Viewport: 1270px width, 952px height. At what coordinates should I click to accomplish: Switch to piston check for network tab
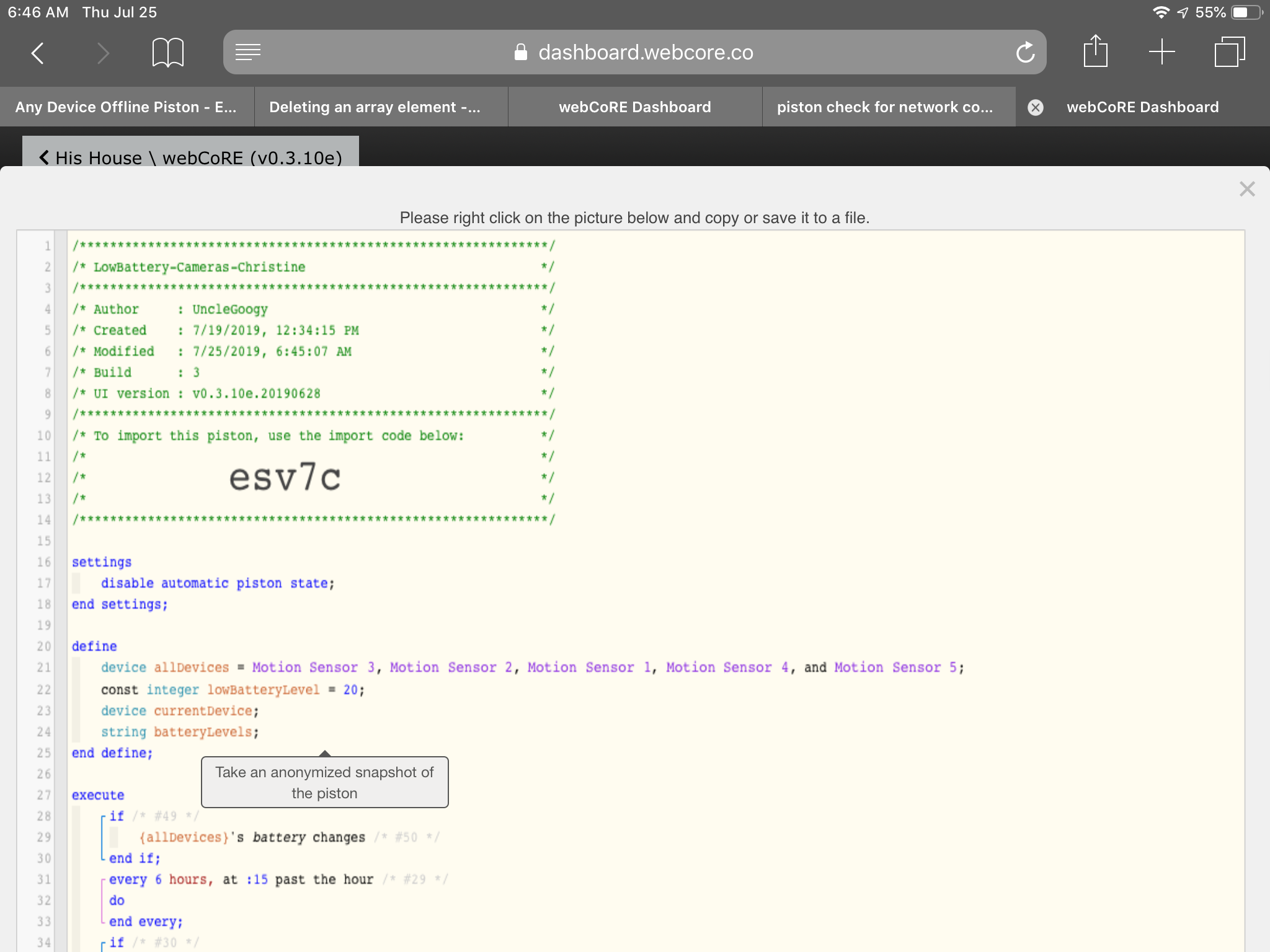pos(889,107)
